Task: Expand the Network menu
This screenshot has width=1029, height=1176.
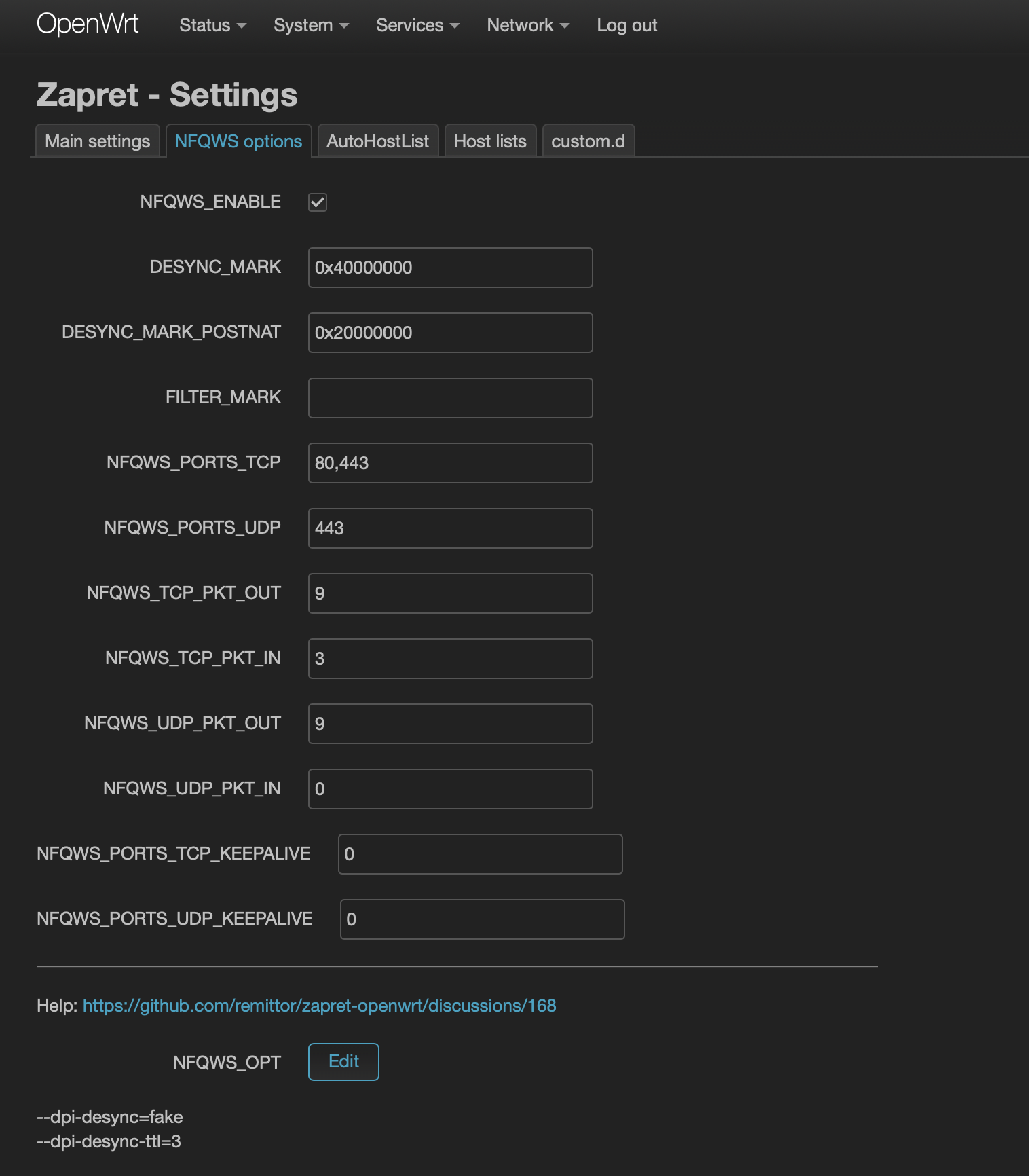Action: (x=528, y=25)
